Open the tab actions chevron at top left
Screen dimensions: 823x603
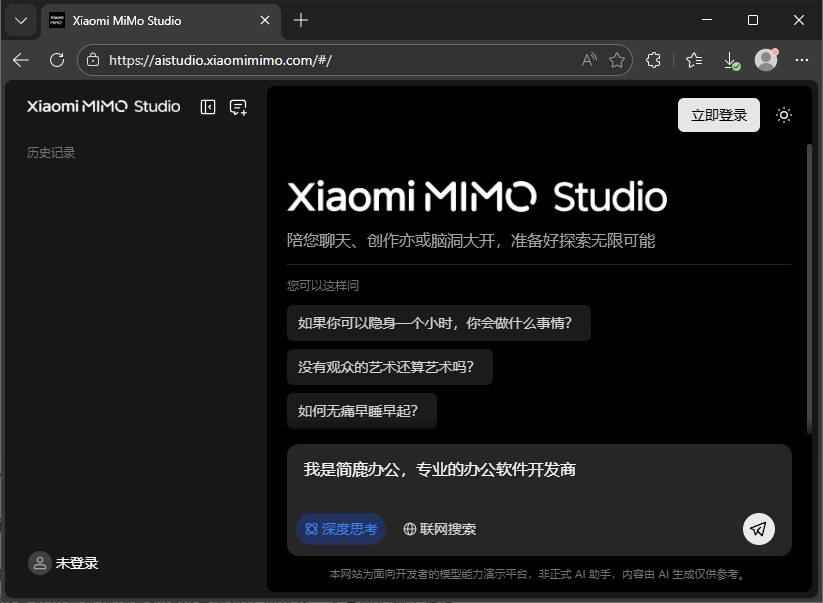pos(20,20)
